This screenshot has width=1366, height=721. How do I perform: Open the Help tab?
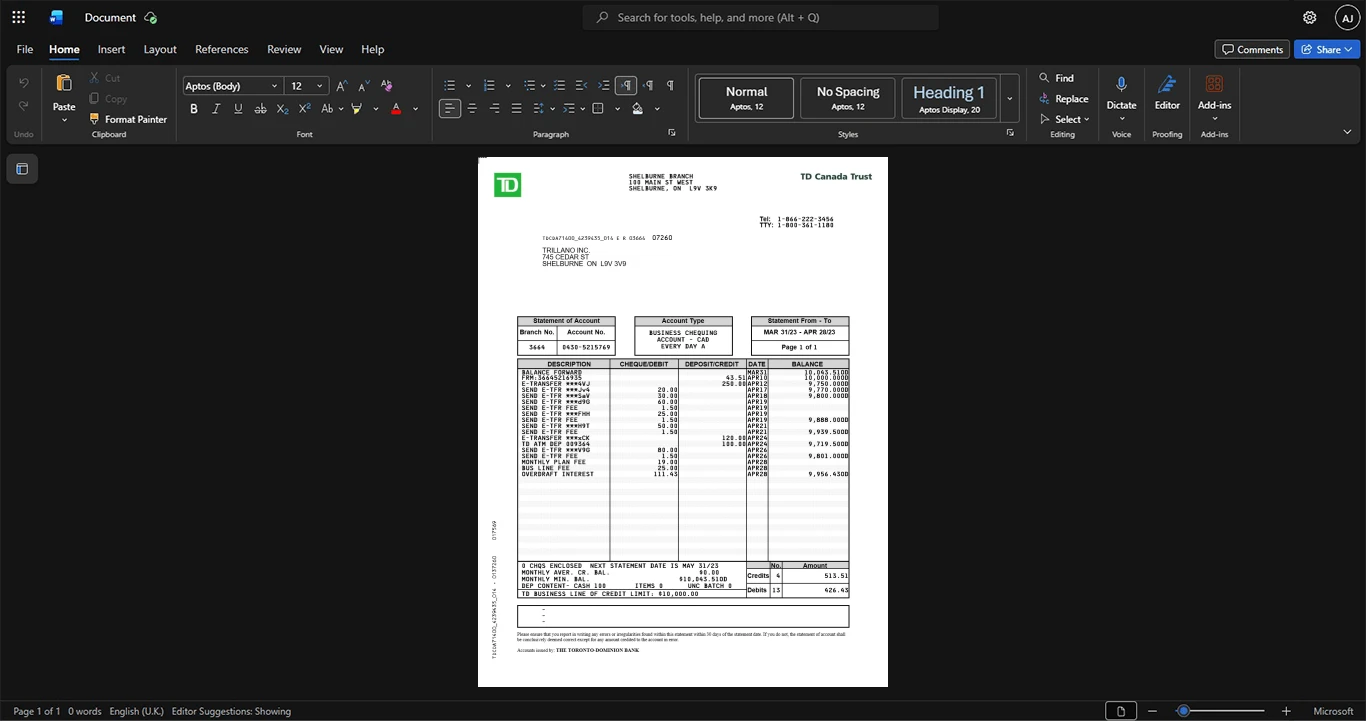[372, 49]
